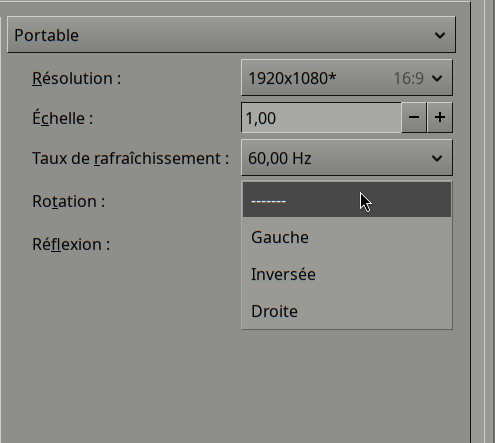The width and height of the screenshot is (495, 443).
Task: Decrease the Échelle value with minus button
Action: (414, 117)
